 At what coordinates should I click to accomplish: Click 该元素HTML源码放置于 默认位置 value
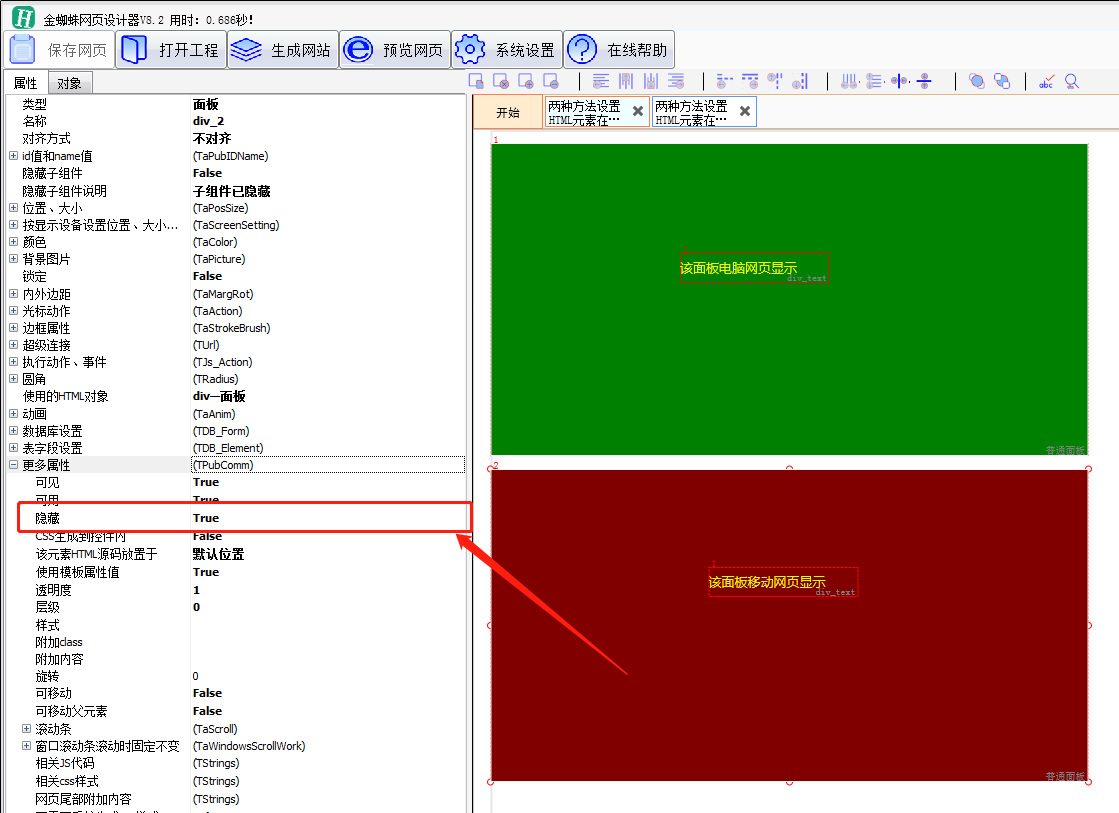point(218,555)
